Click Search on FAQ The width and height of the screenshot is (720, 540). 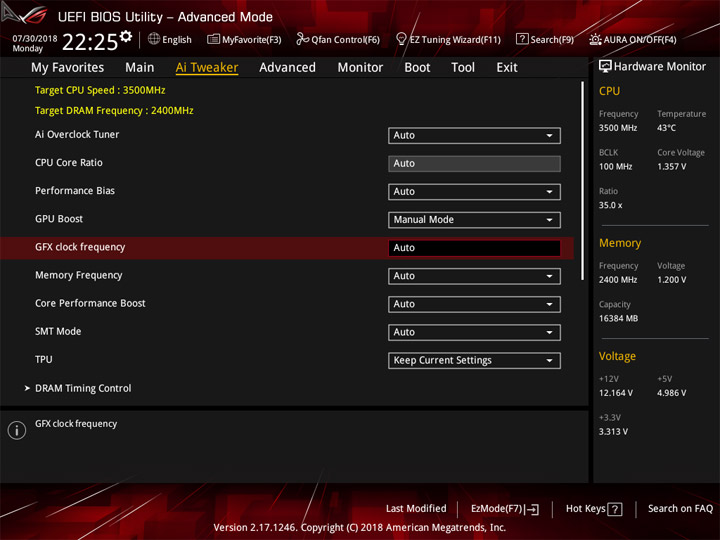(680, 508)
